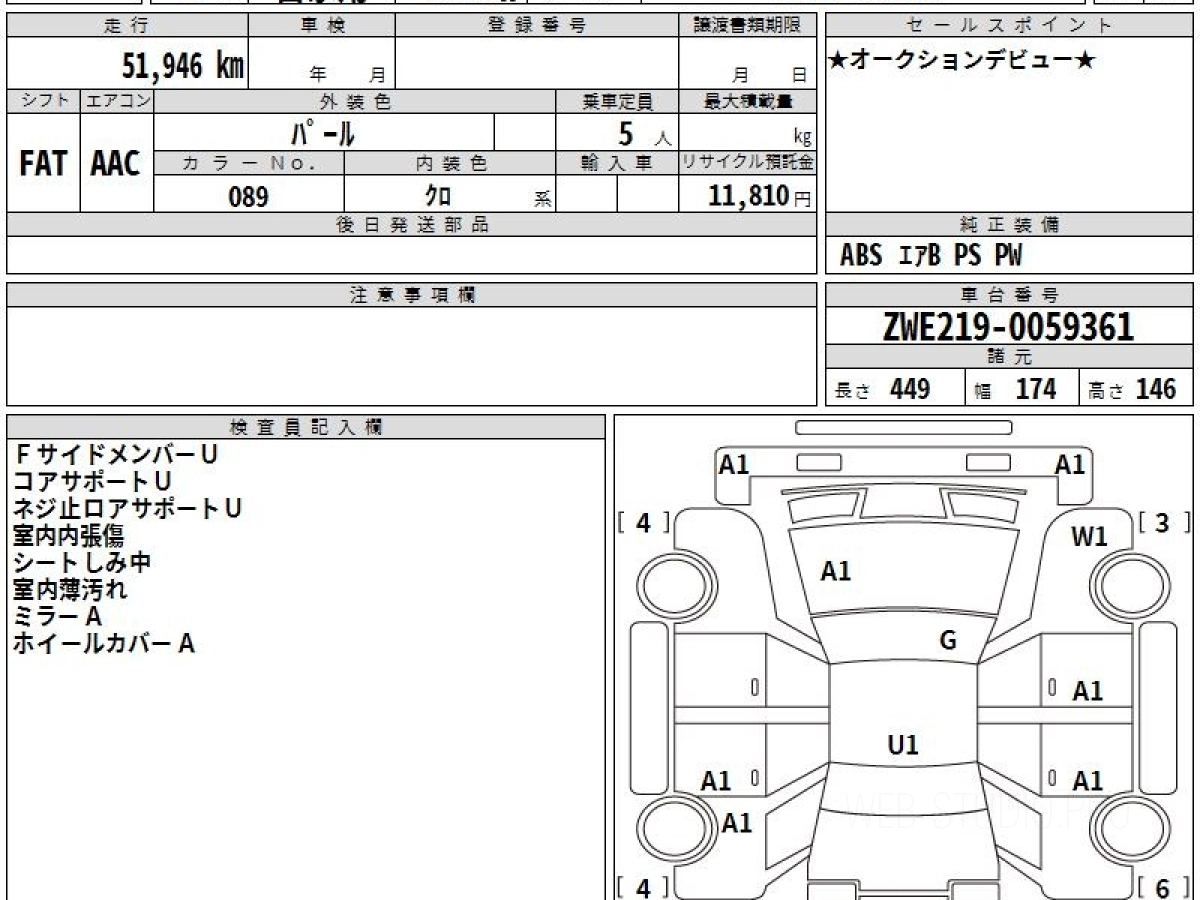The height and width of the screenshot is (900, 1200).
Task: Click the 譲渡書類期限 header cell
Action: point(747,25)
